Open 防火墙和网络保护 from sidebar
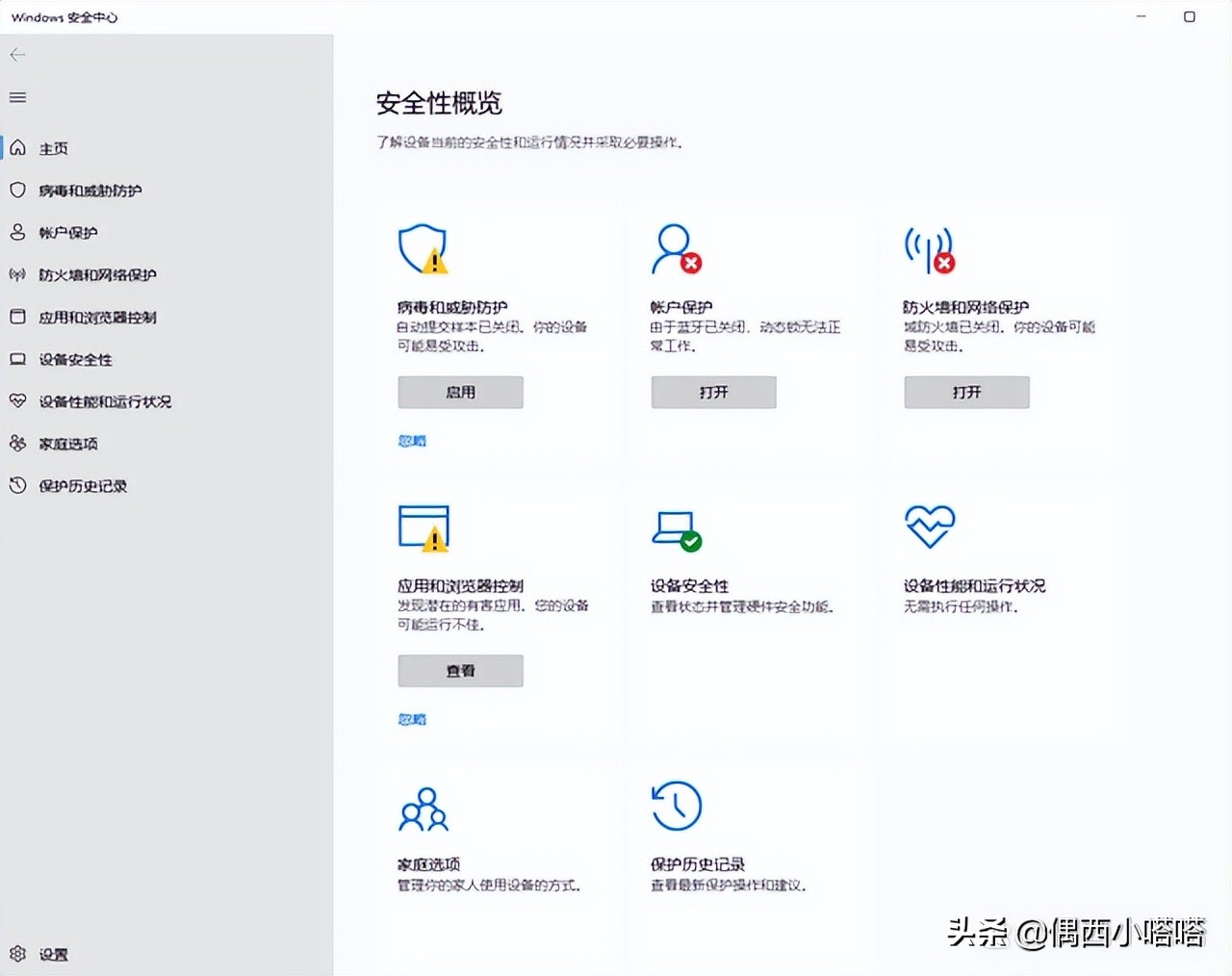The width and height of the screenshot is (1232, 976). (x=17, y=274)
